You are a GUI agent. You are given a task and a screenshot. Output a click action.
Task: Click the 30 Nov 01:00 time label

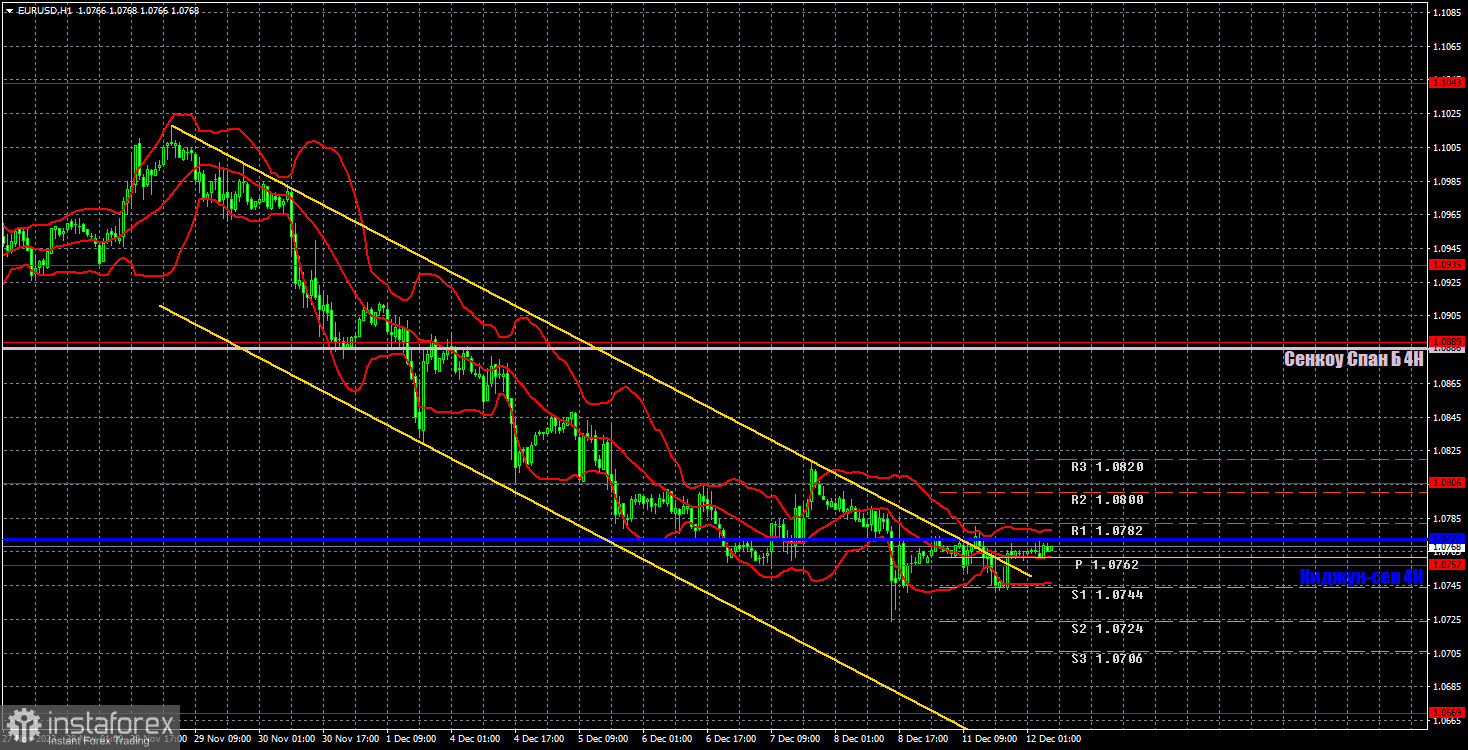pos(286,739)
